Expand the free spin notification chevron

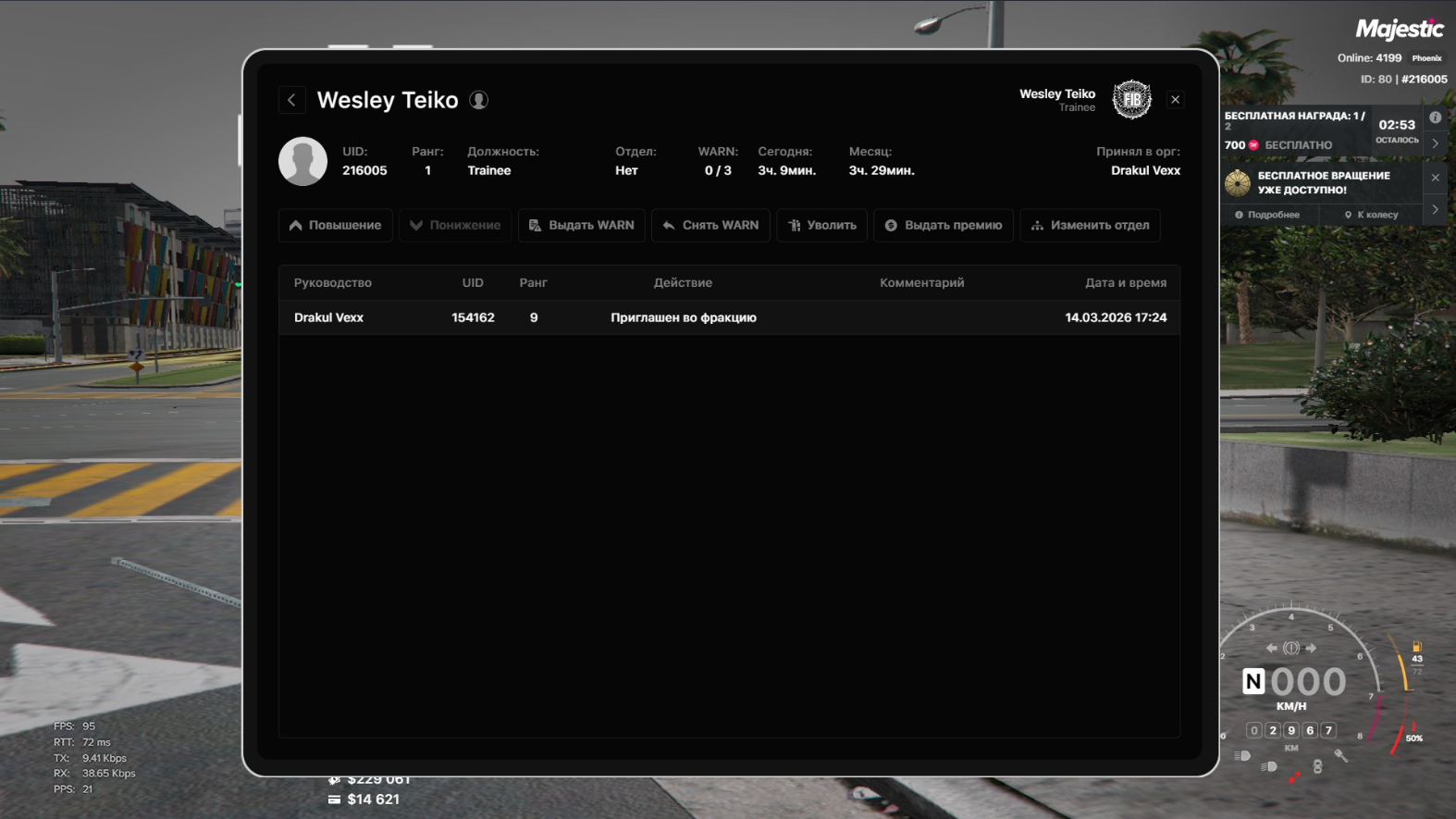point(1435,209)
